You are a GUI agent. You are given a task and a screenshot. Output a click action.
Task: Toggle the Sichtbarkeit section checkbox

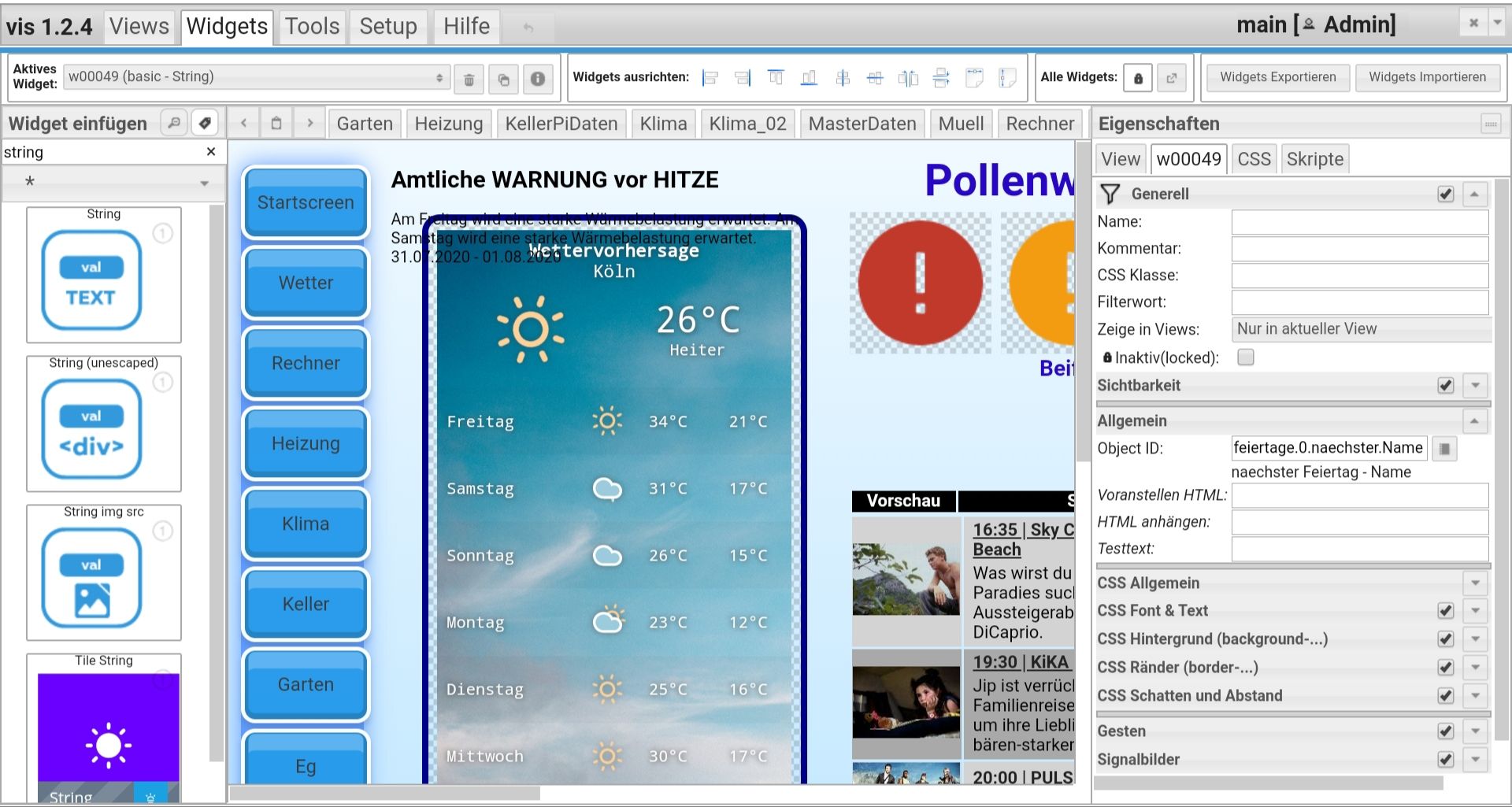click(x=1446, y=385)
